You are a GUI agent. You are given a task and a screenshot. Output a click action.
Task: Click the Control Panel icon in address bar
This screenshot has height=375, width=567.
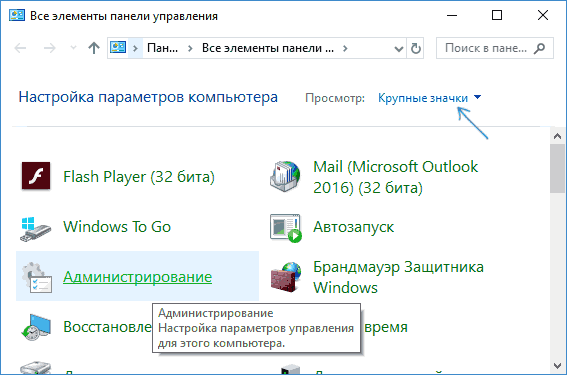point(118,47)
